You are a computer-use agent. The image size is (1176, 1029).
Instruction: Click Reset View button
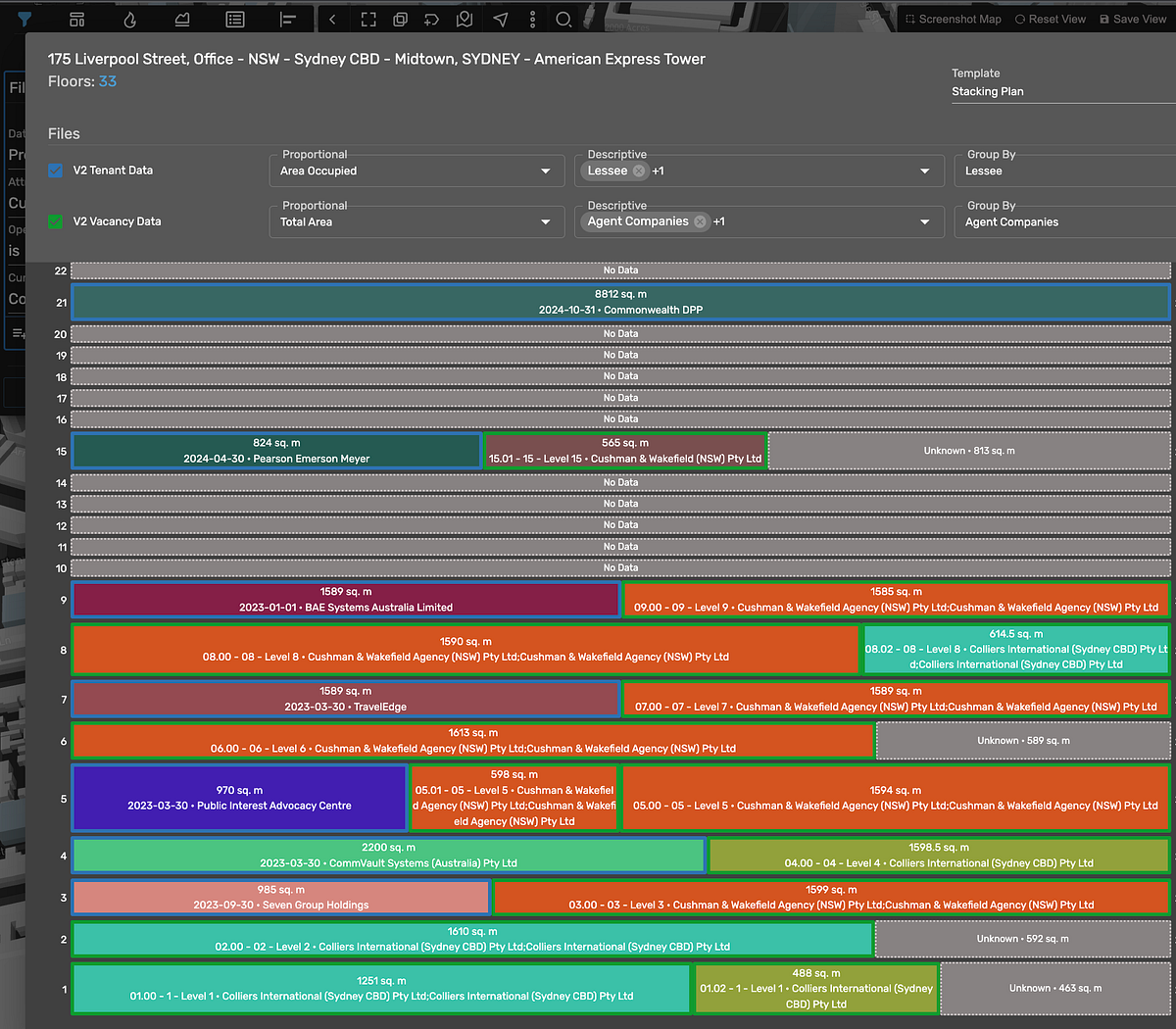[1051, 19]
